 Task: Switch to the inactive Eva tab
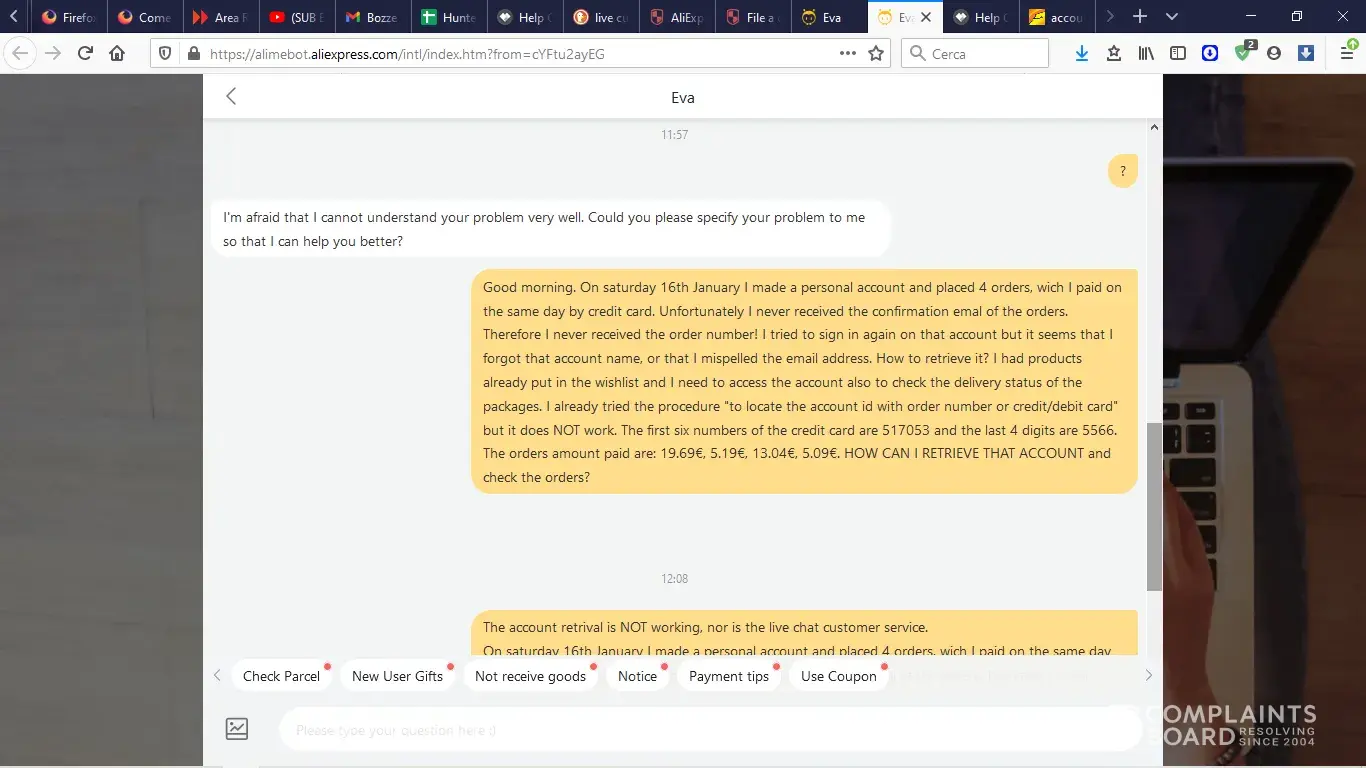click(828, 17)
